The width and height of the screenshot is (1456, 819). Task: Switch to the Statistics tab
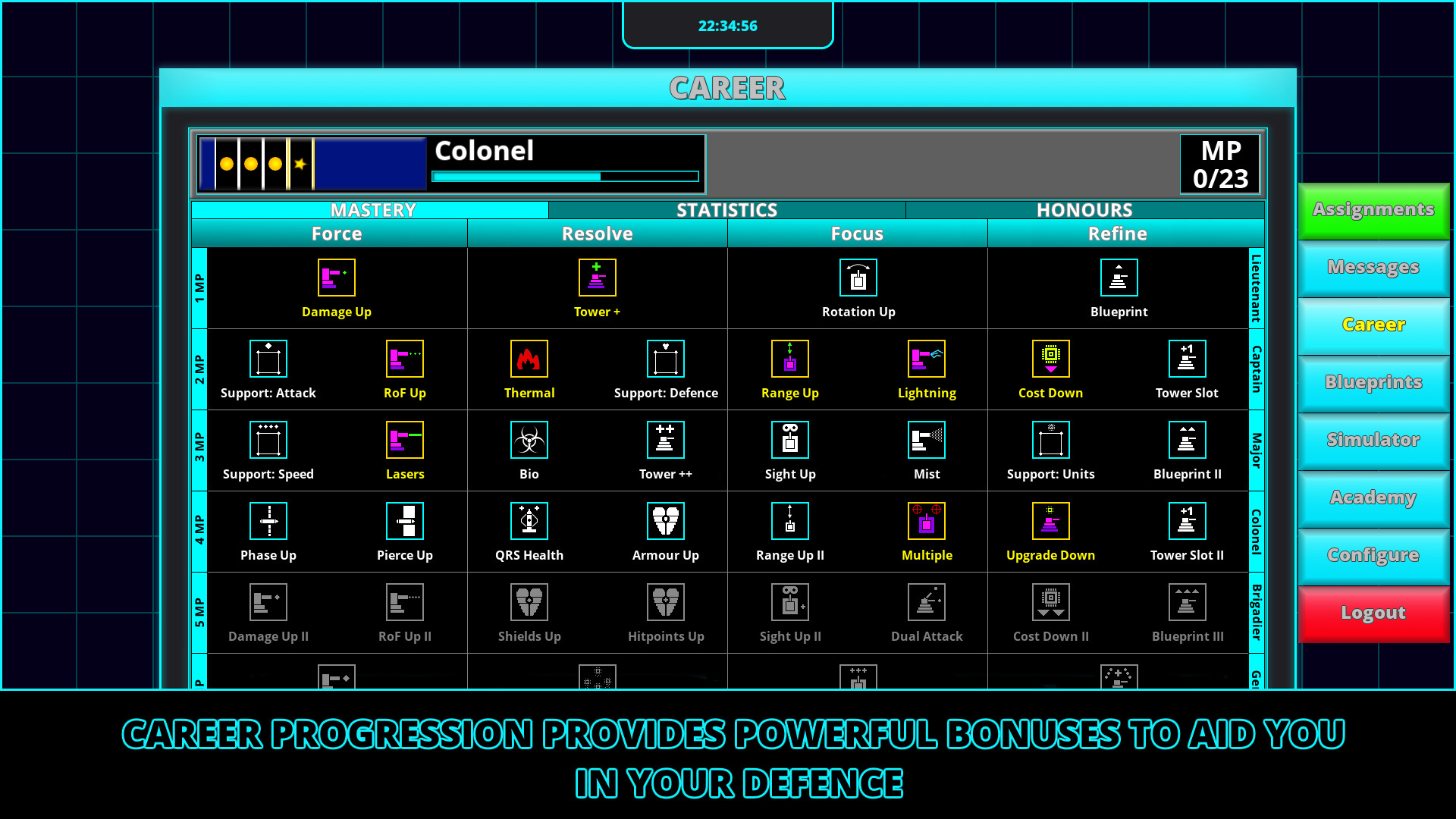coord(727,210)
